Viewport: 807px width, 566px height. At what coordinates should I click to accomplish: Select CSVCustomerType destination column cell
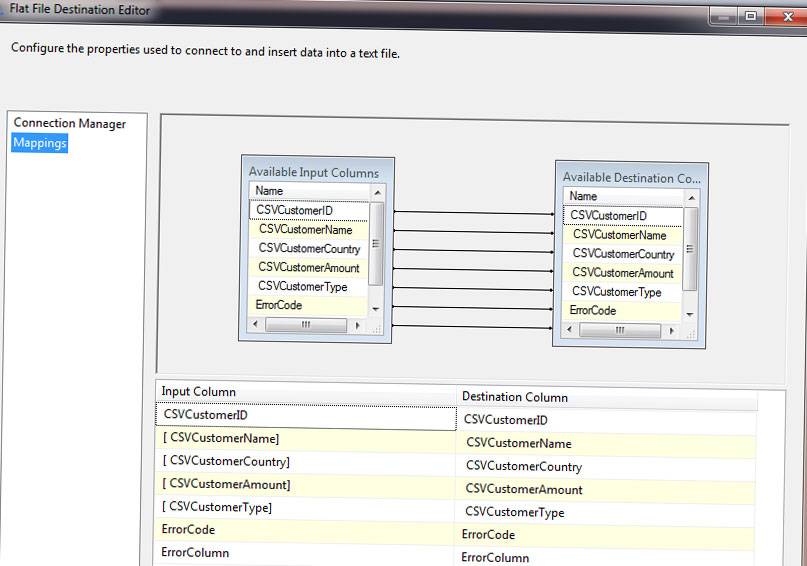click(605, 514)
